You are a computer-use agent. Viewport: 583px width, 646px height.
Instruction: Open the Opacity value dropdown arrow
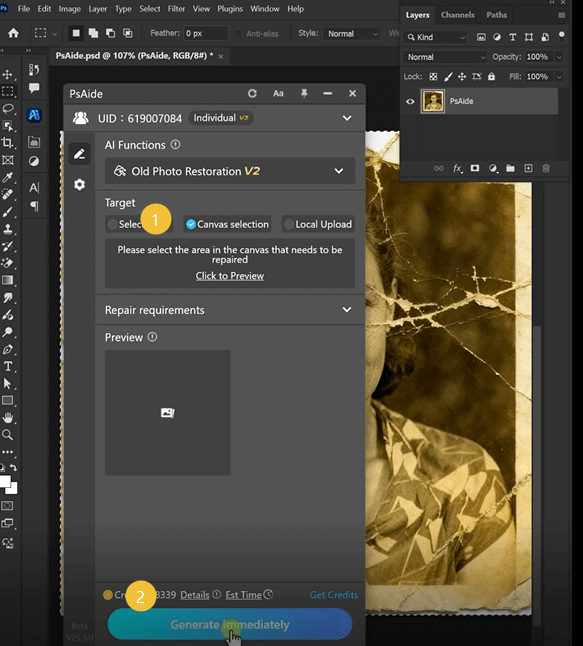pyautogui.click(x=559, y=57)
